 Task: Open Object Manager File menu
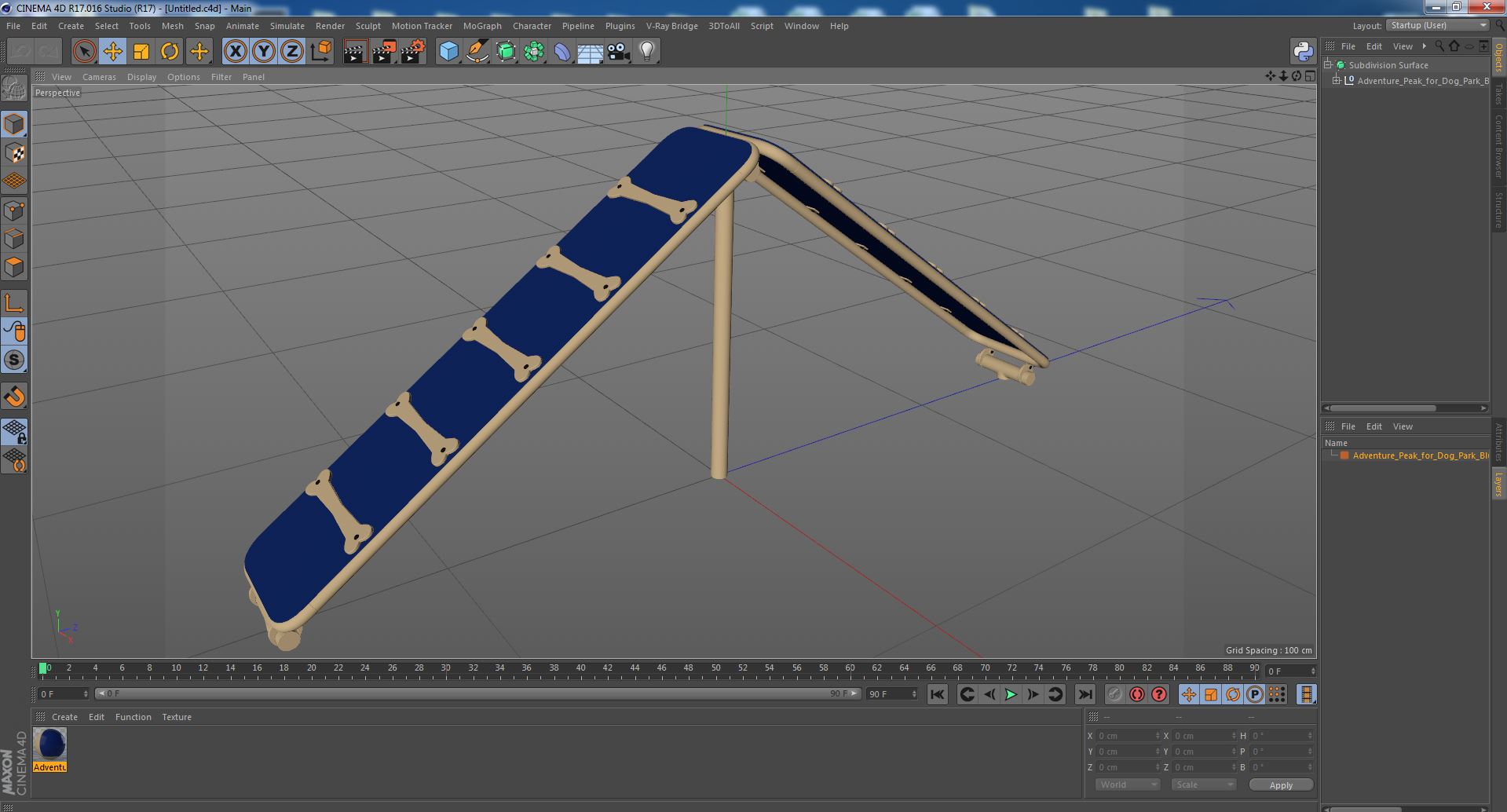point(1348,46)
